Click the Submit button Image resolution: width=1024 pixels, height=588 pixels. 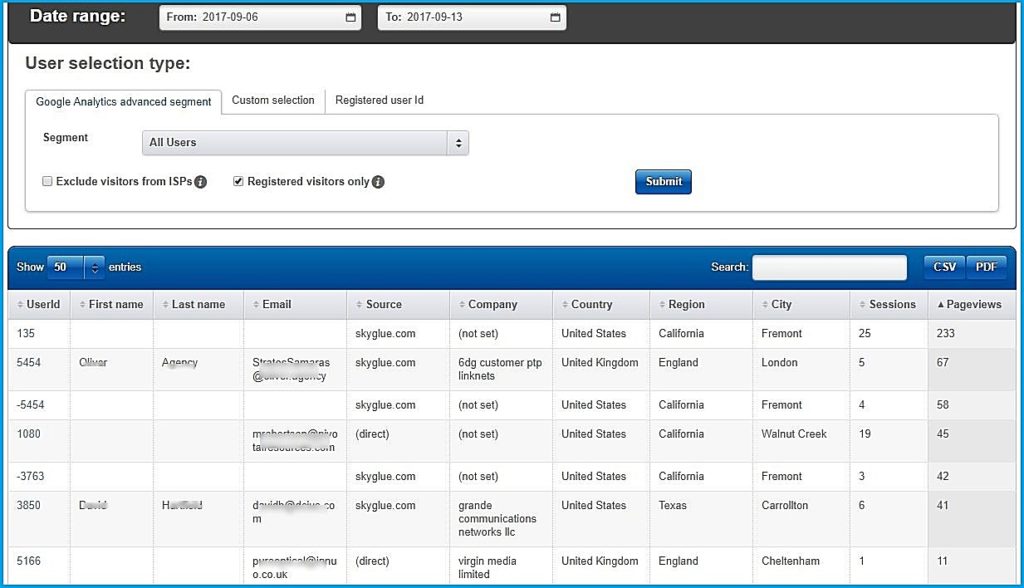[x=663, y=181]
